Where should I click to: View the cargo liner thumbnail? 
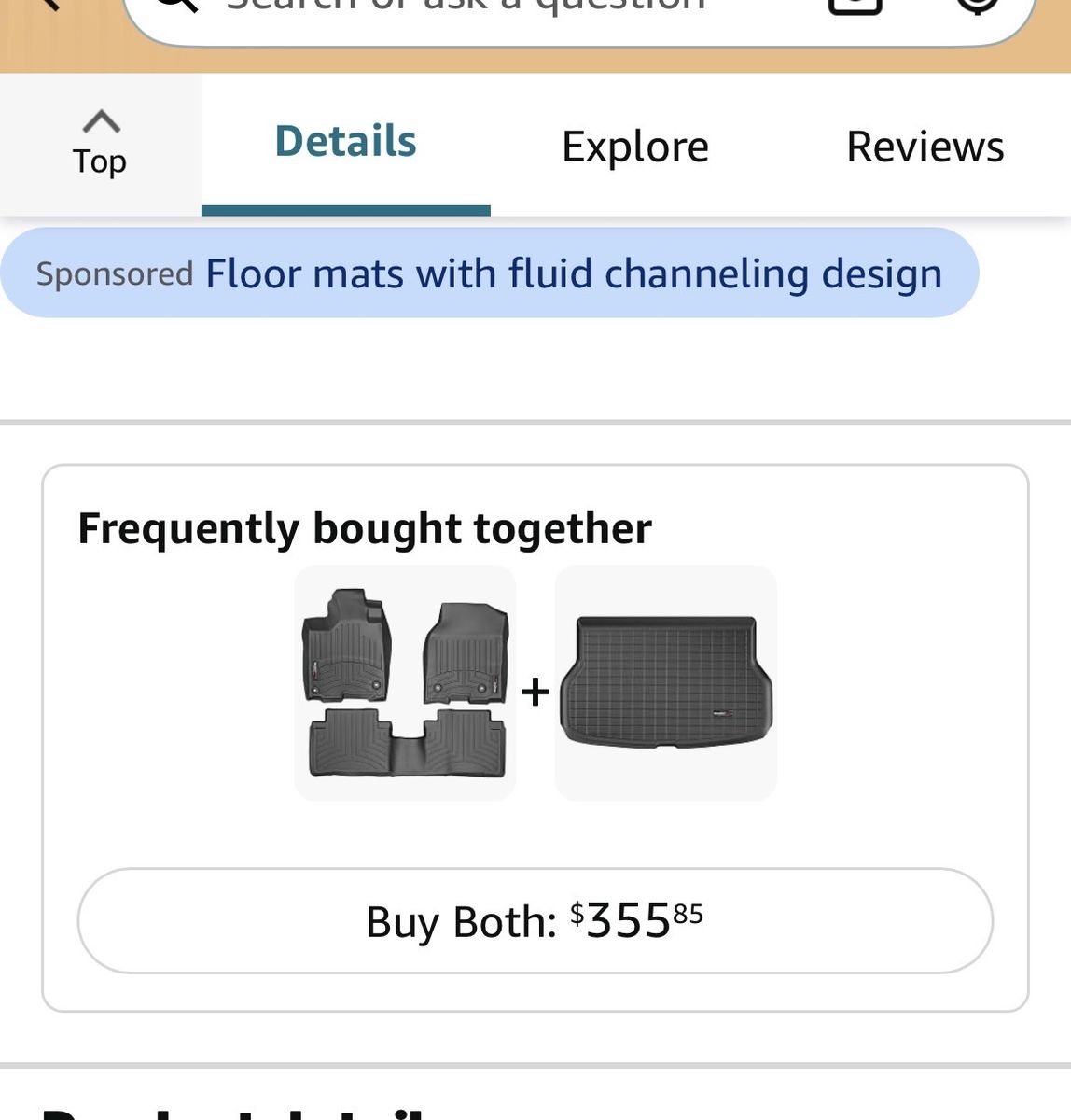click(x=666, y=683)
